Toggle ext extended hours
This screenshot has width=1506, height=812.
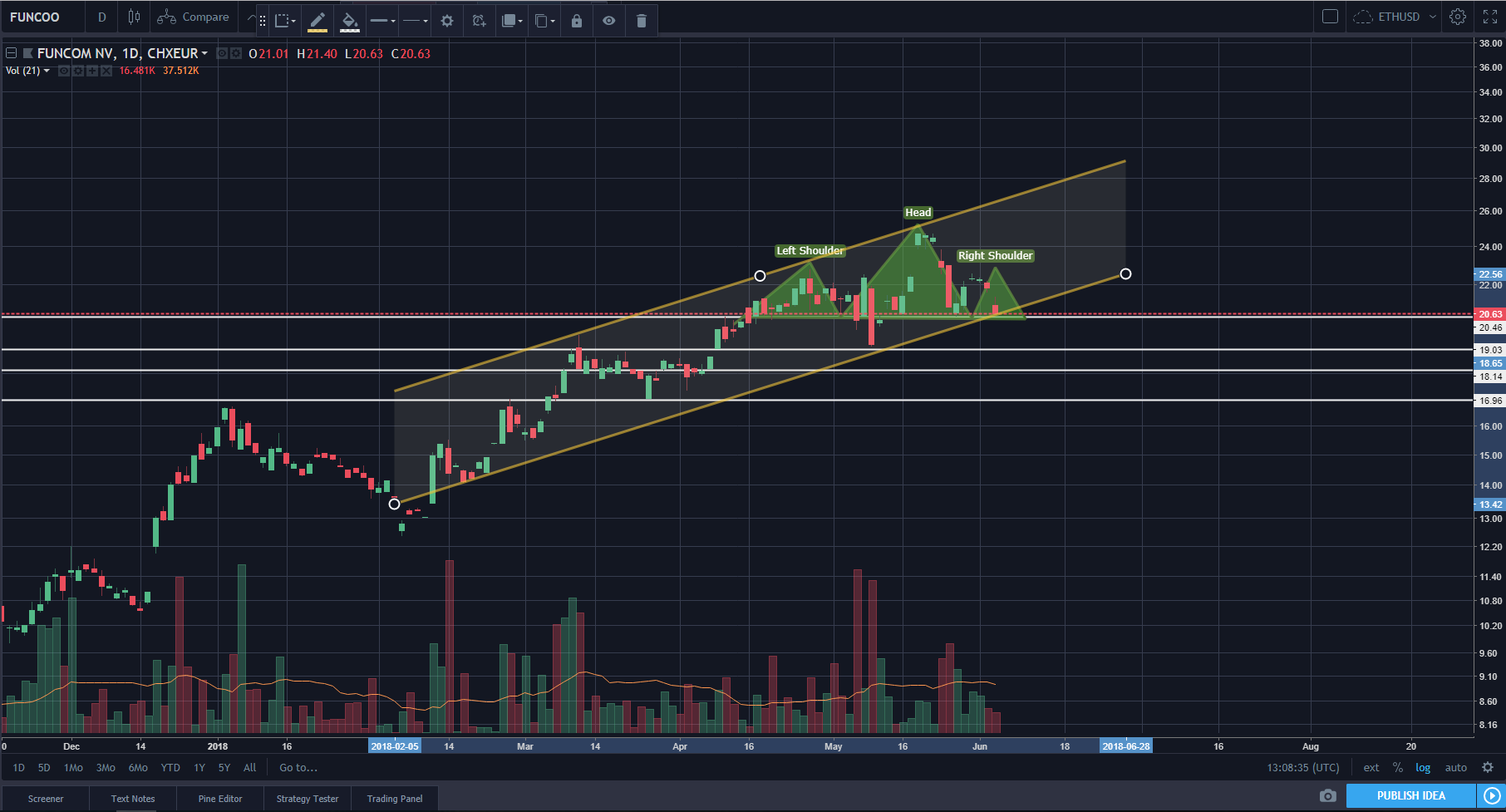tap(1371, 768)
